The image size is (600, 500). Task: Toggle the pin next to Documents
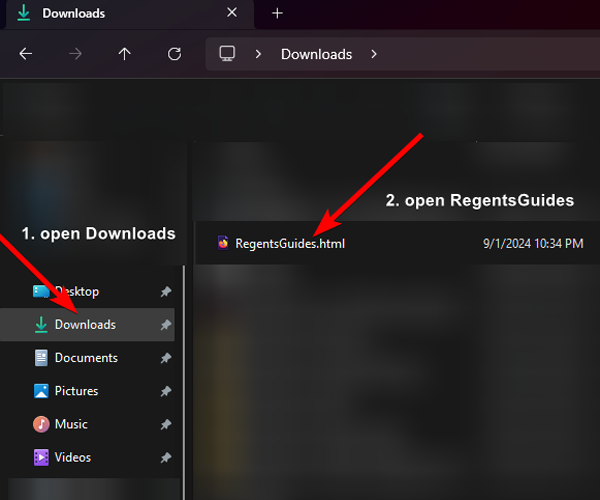coord(165,358)
